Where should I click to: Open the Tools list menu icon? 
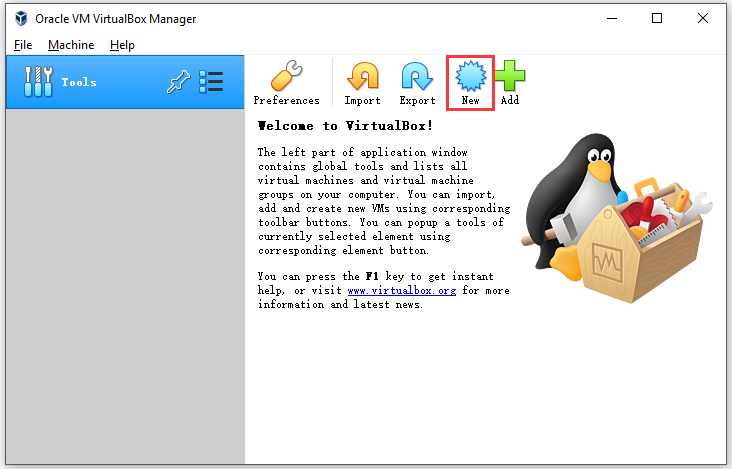211,82
